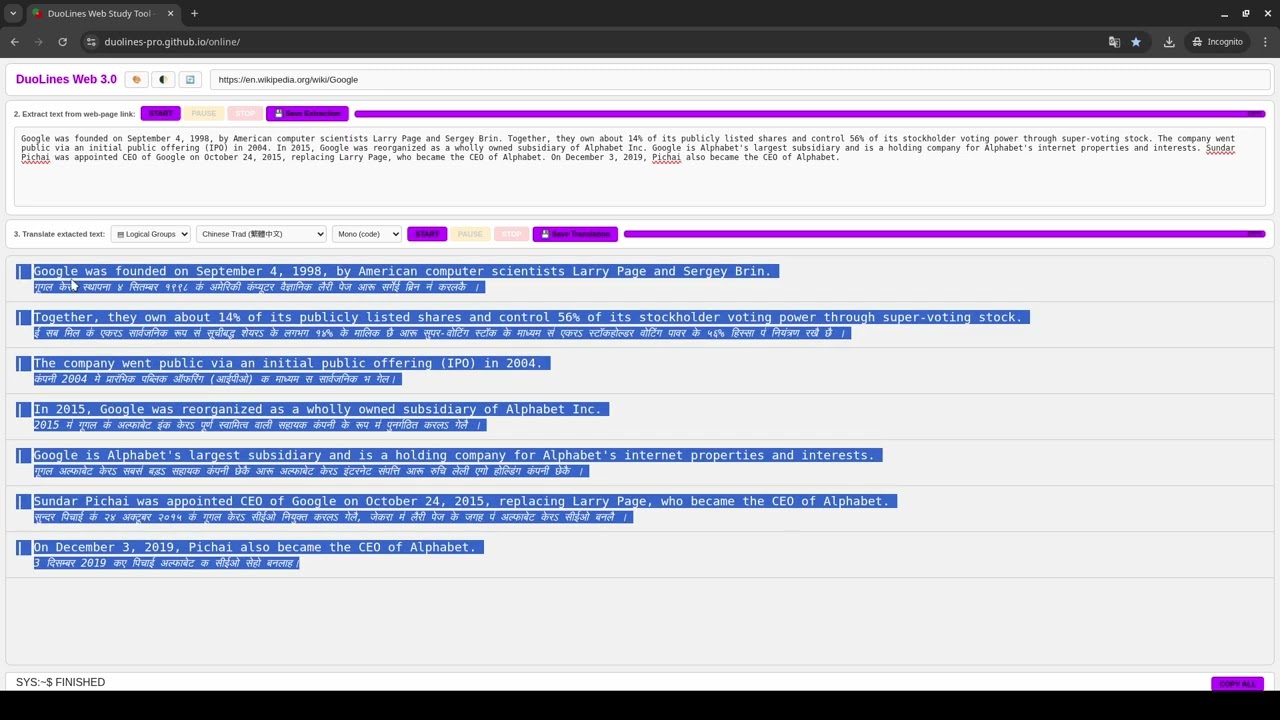Viewport: 1280px width, 720px height.
Task: Click line "Google is Alphabet's largest subsidiary"
Action: [454, 455]
